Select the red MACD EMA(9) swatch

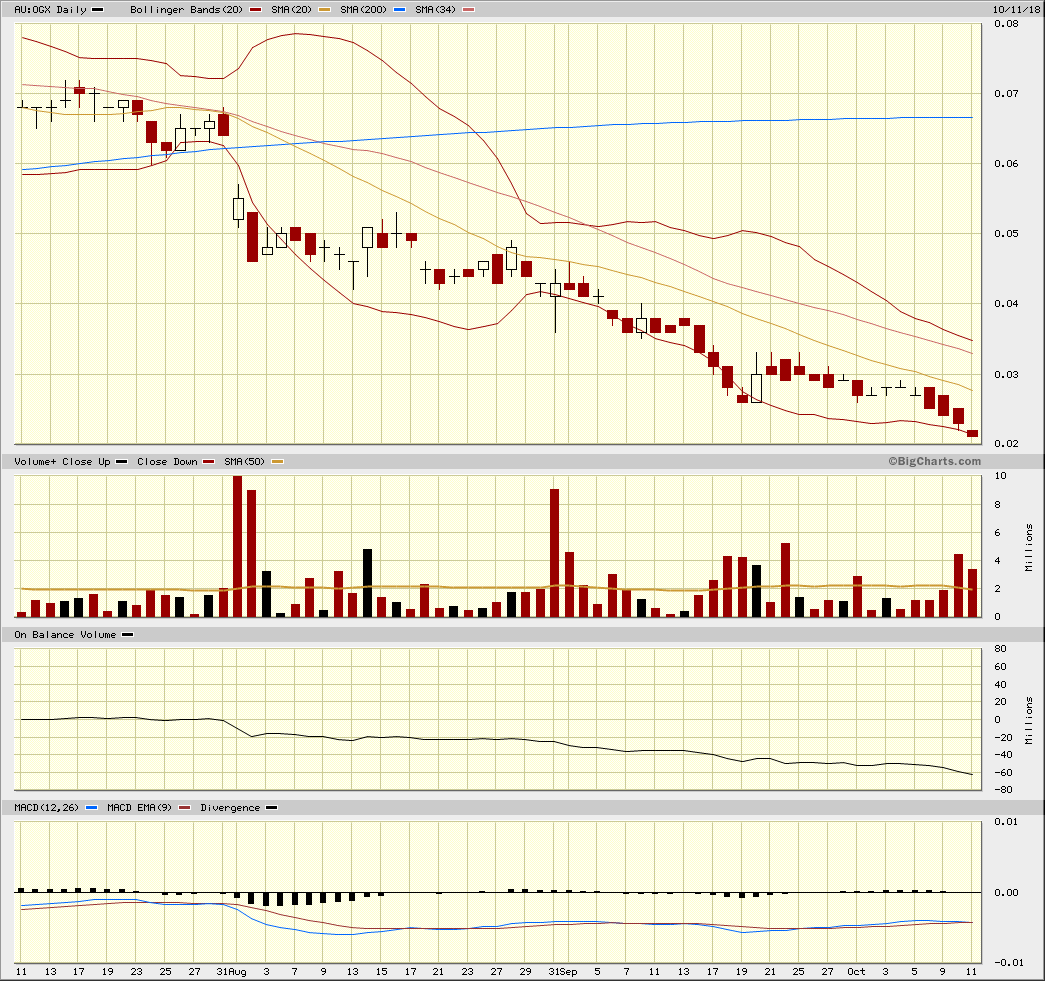(185, 807)
